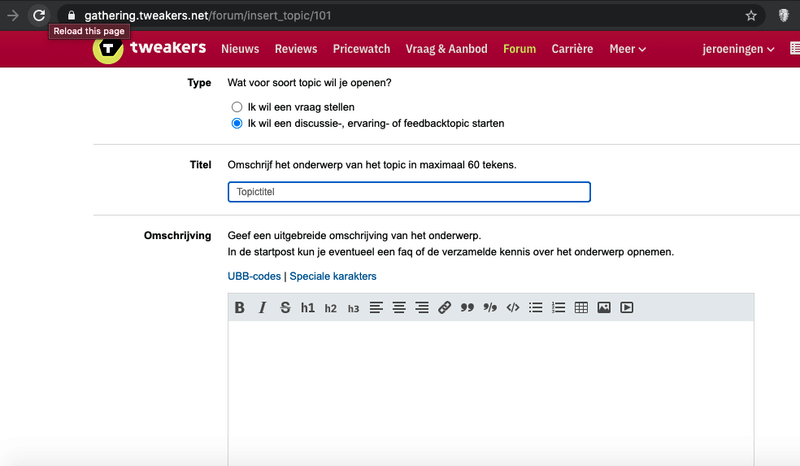Click inside the Omschrijving text area

491,393
